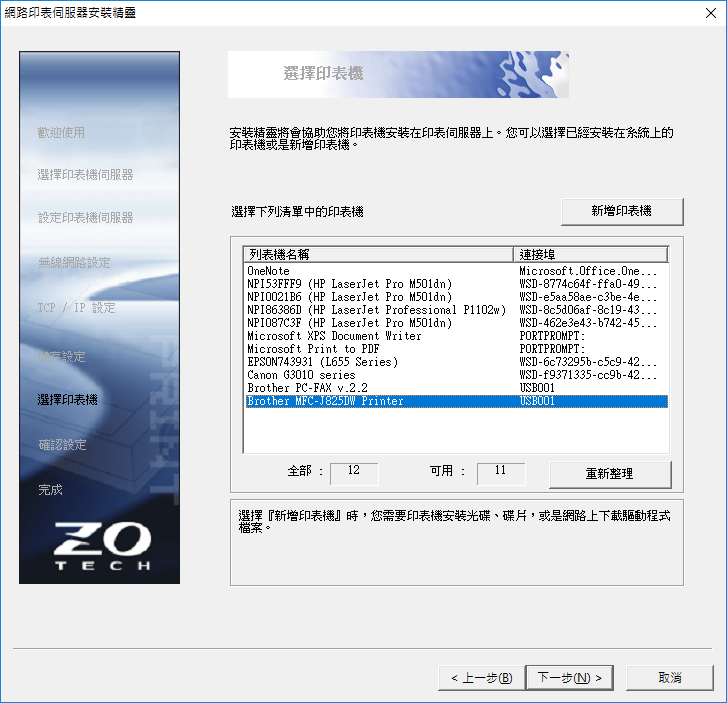Screen dimensions: 727x703
Task: Click 儲存設定 step in sidebar
Action: 62,357
